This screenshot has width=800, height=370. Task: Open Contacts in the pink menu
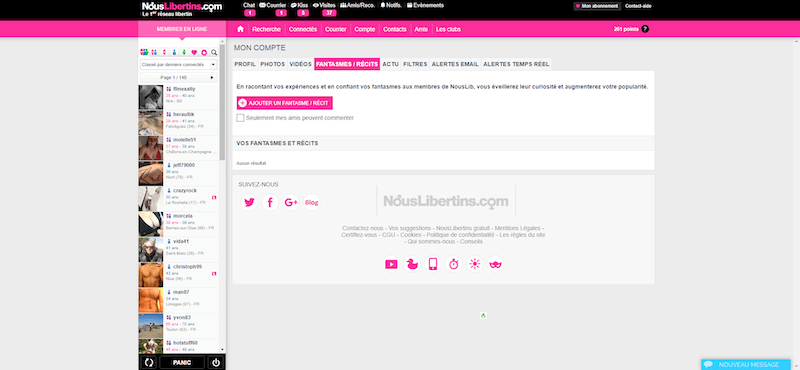[395, 29]
